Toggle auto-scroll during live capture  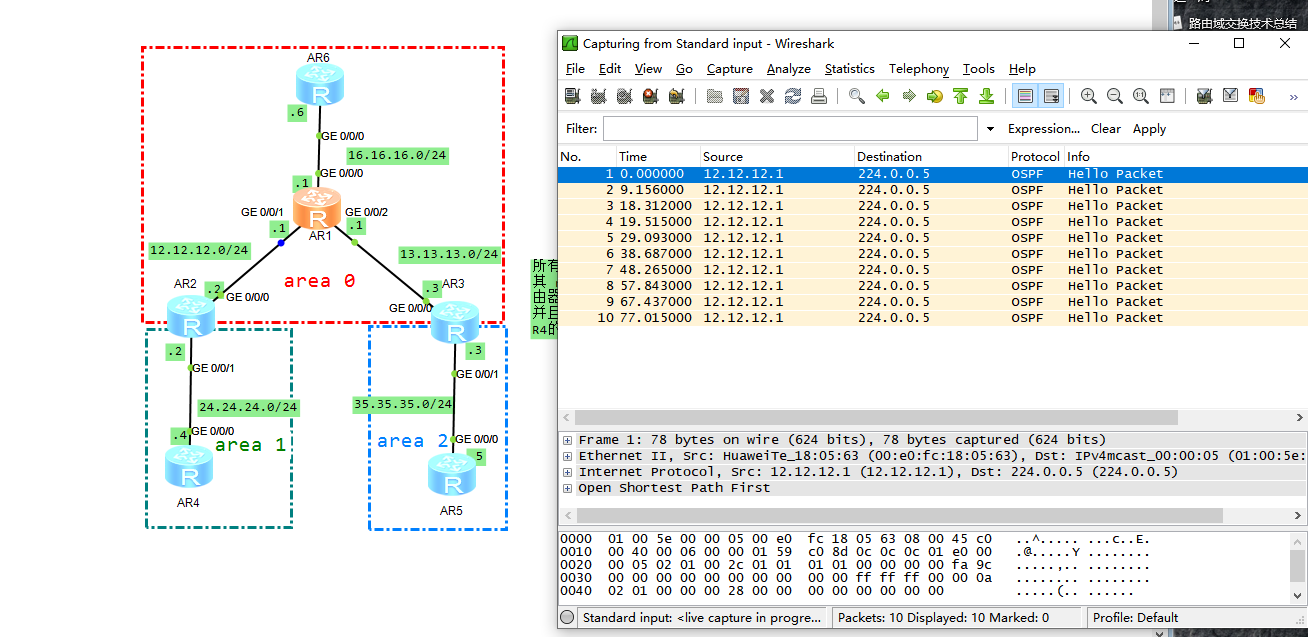(1052, 96)
